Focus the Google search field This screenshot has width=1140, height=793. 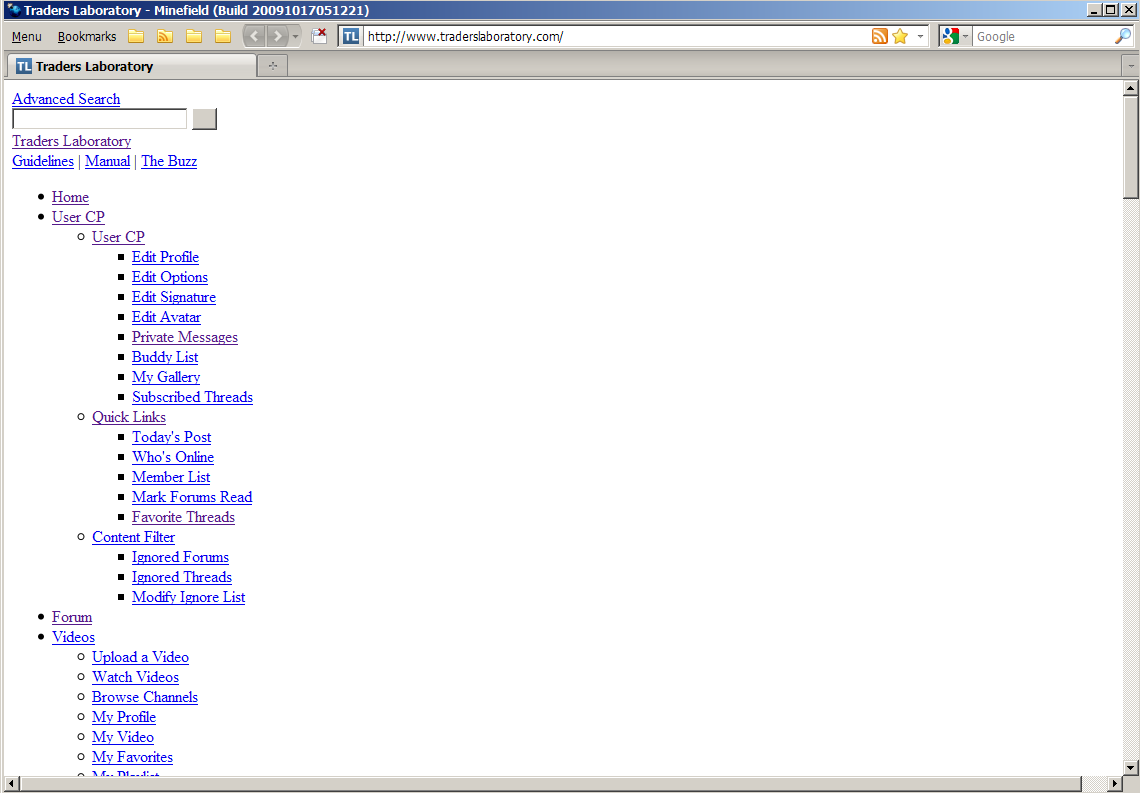(x=1043, y=36)
